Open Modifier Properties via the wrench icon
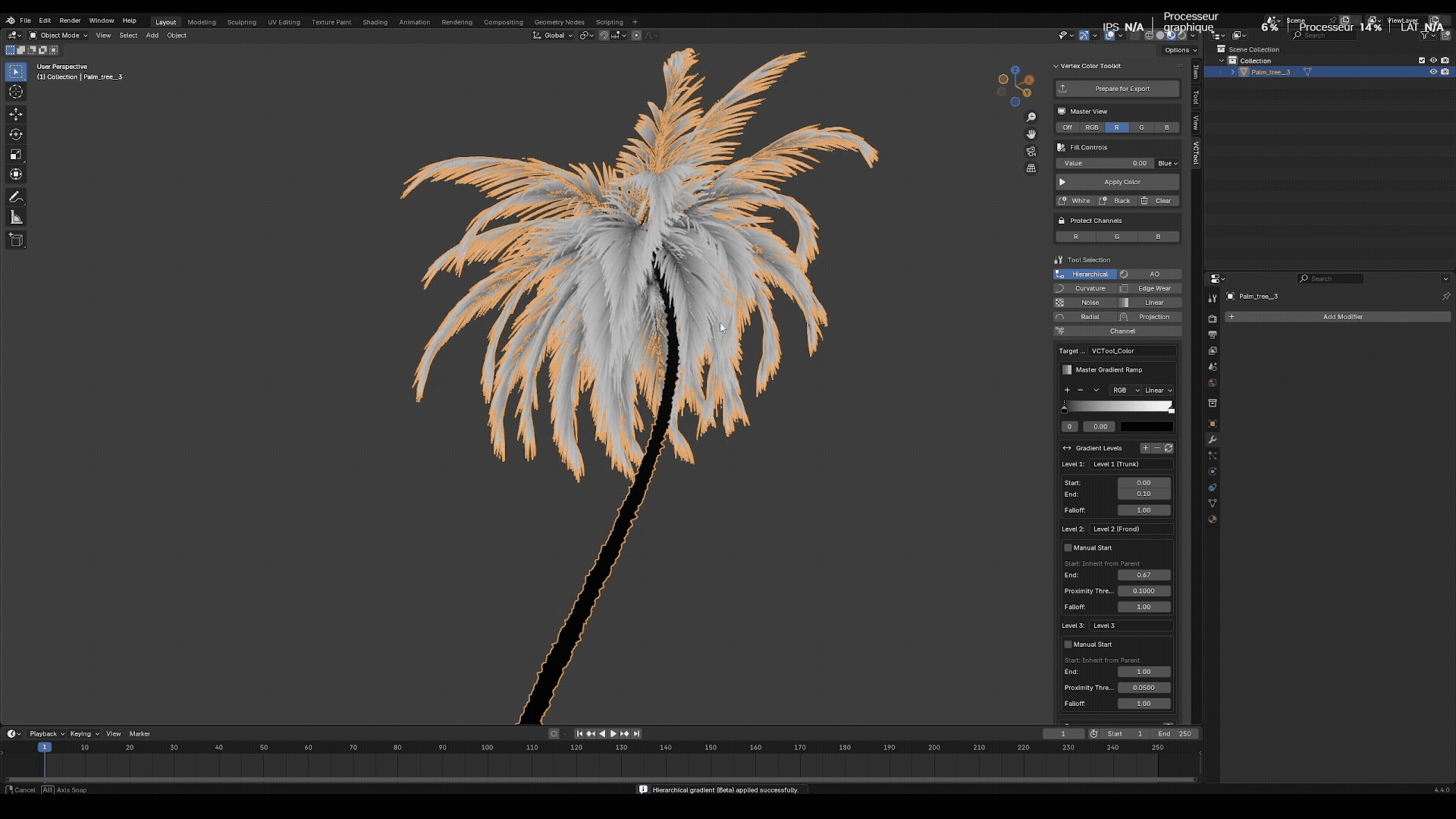1456x819 pixels. pos(1213,440)
